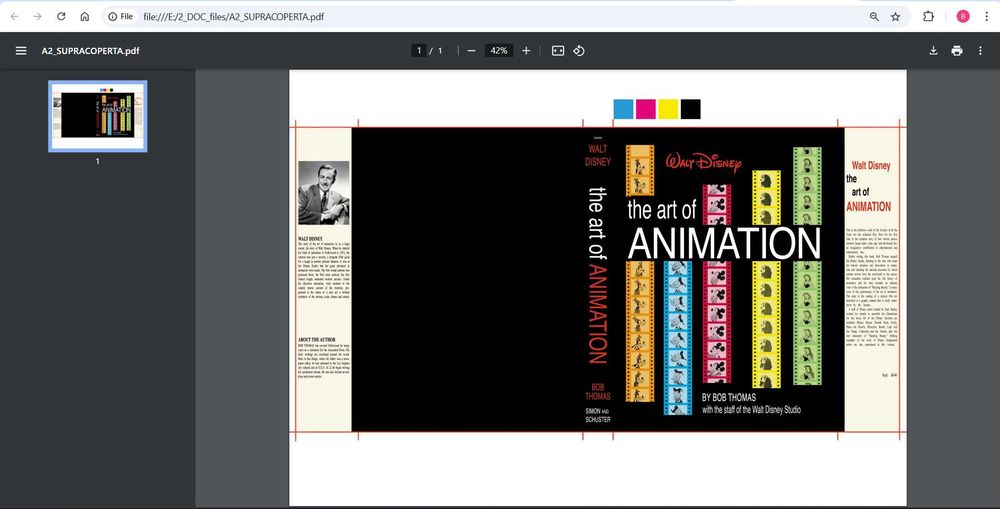Select the page 1 thumbnail
This screenshot has height=509, width=1000.
(x=98, y=116)
